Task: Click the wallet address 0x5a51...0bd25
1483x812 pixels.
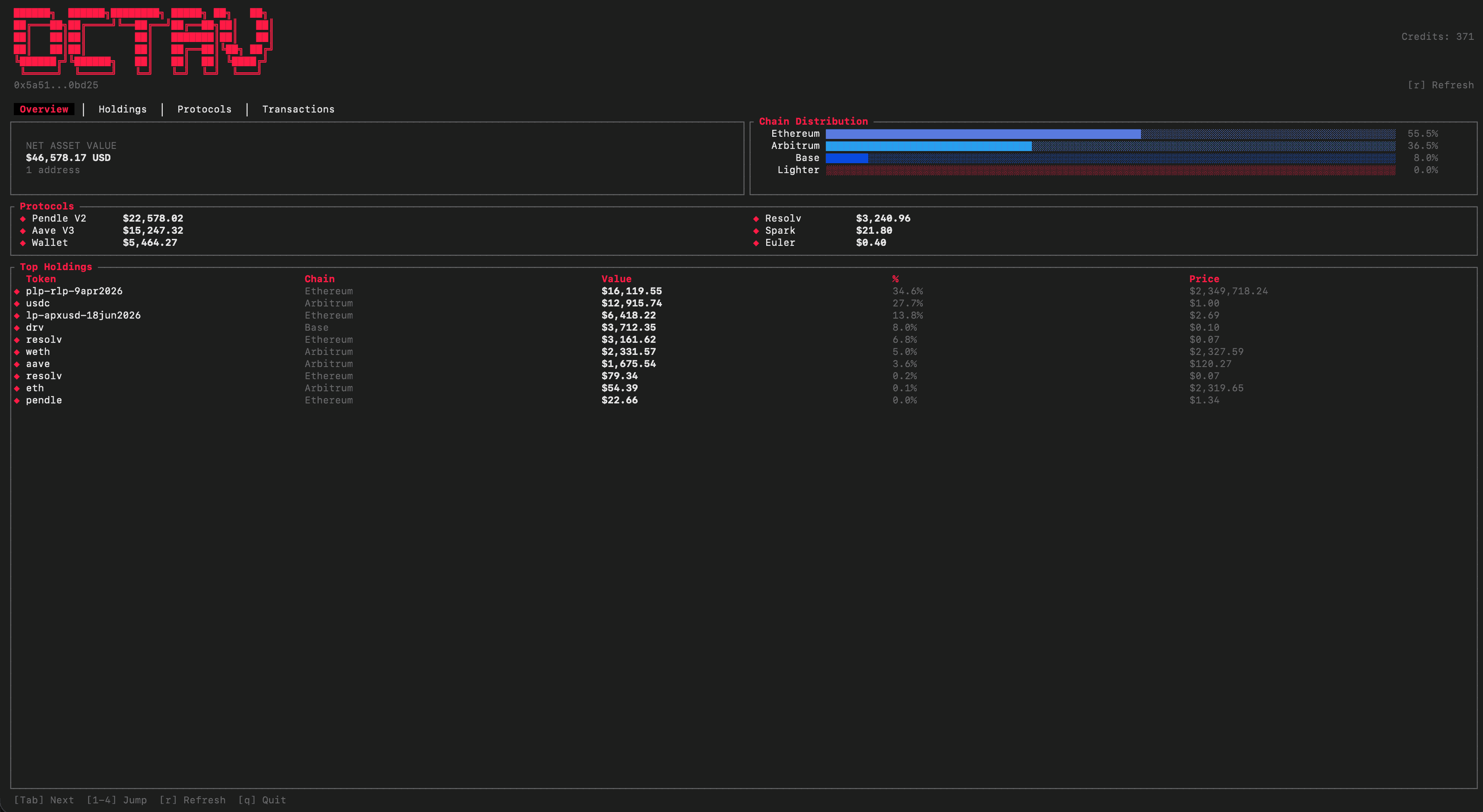Action: pyautogui.click(x=56, y=84)
